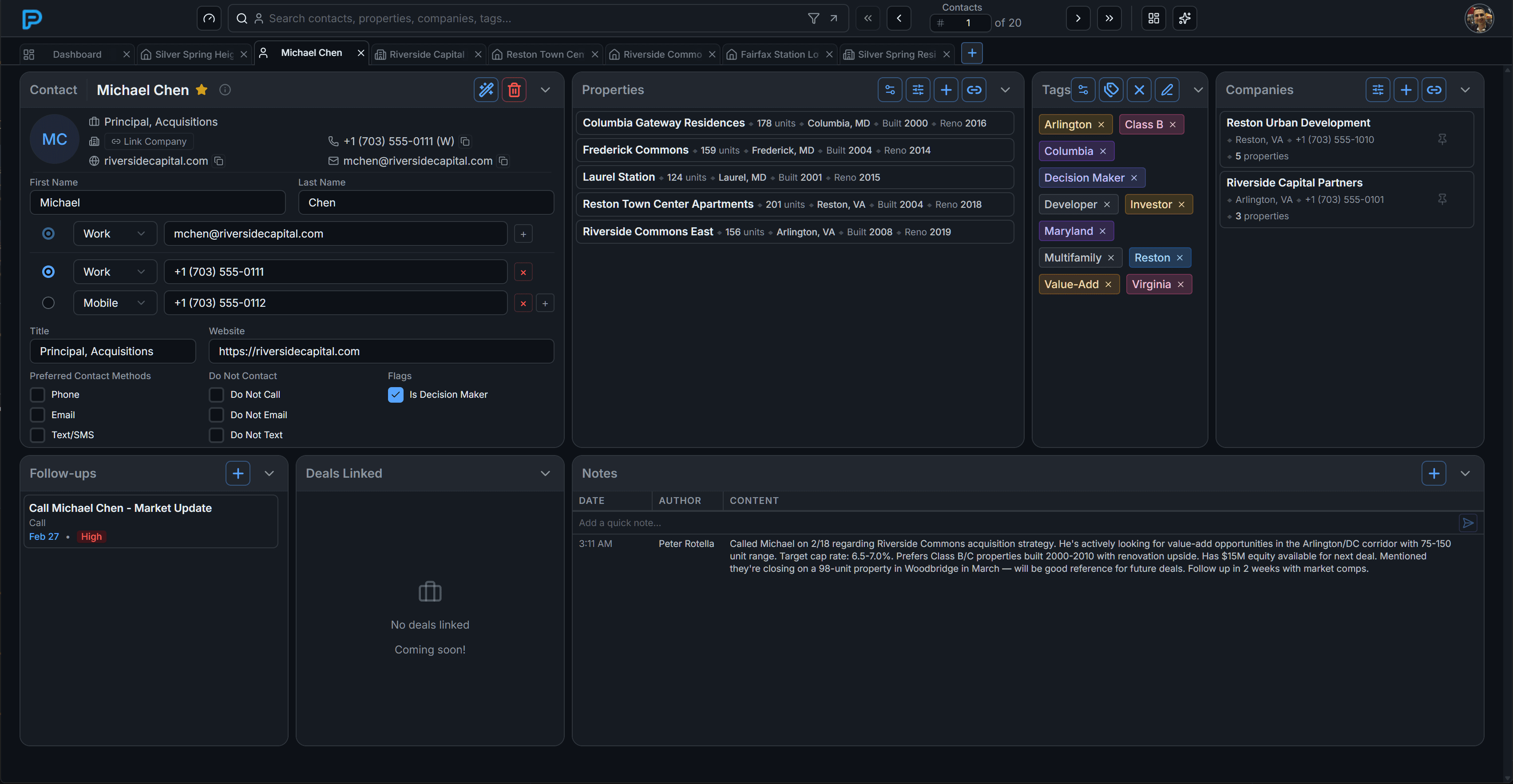Screen dimensions: 1513x784
Task: Copy the mchen@riversidecapital.com email address
Action: [x=503, y=161]
